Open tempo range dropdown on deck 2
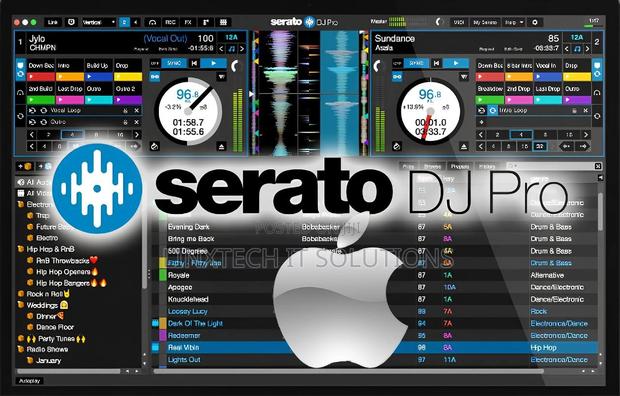 pos(463,76)
